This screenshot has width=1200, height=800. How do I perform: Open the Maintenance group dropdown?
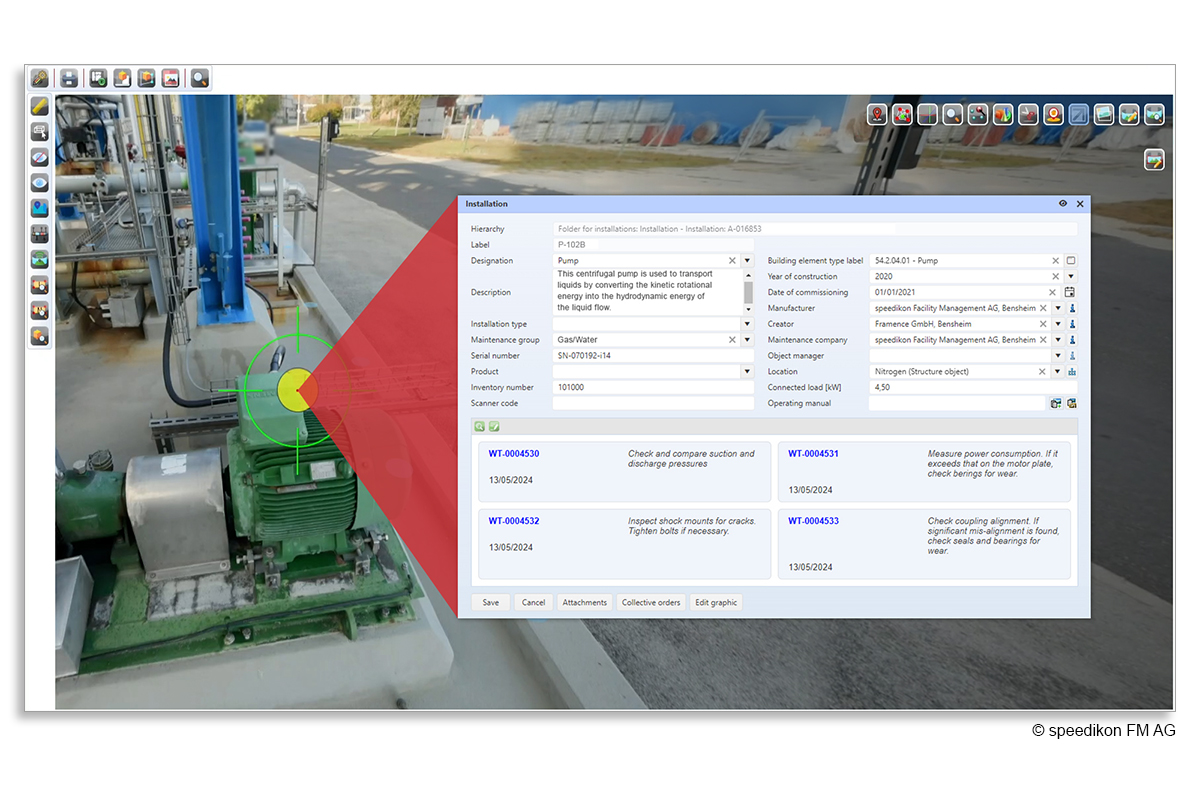click(x=747, y=340)
